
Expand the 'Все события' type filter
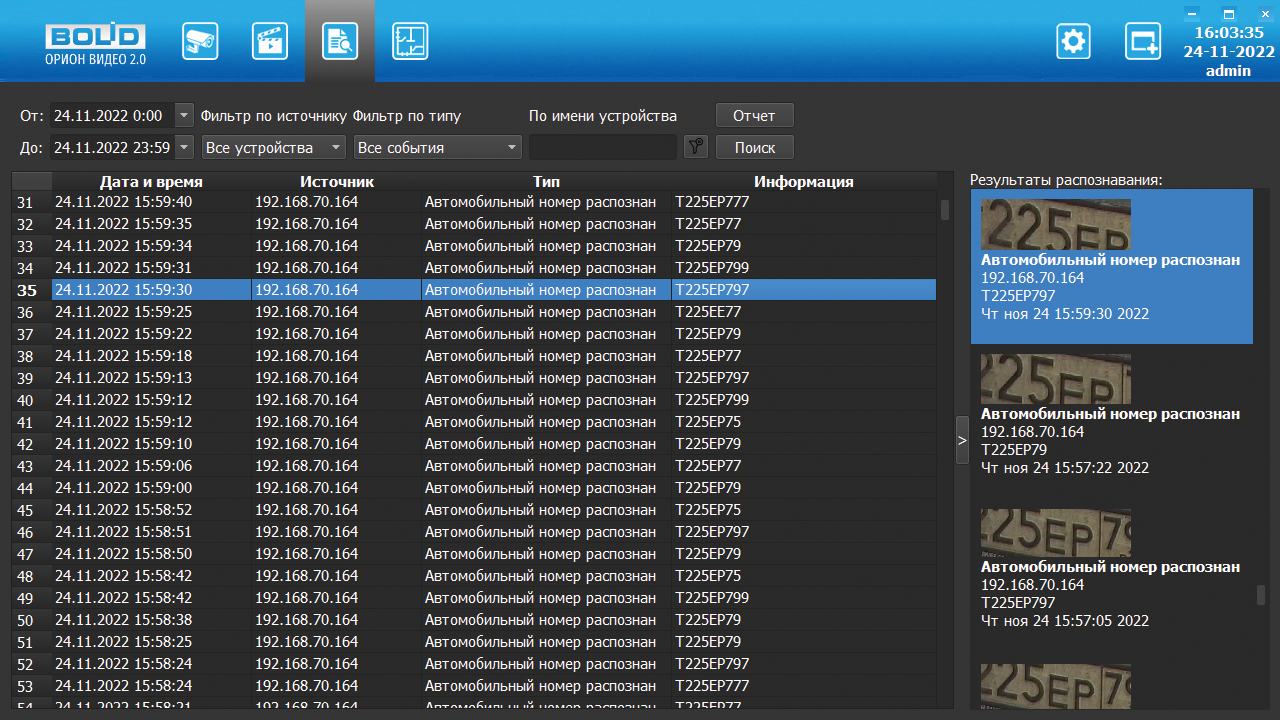pos(438,147)
